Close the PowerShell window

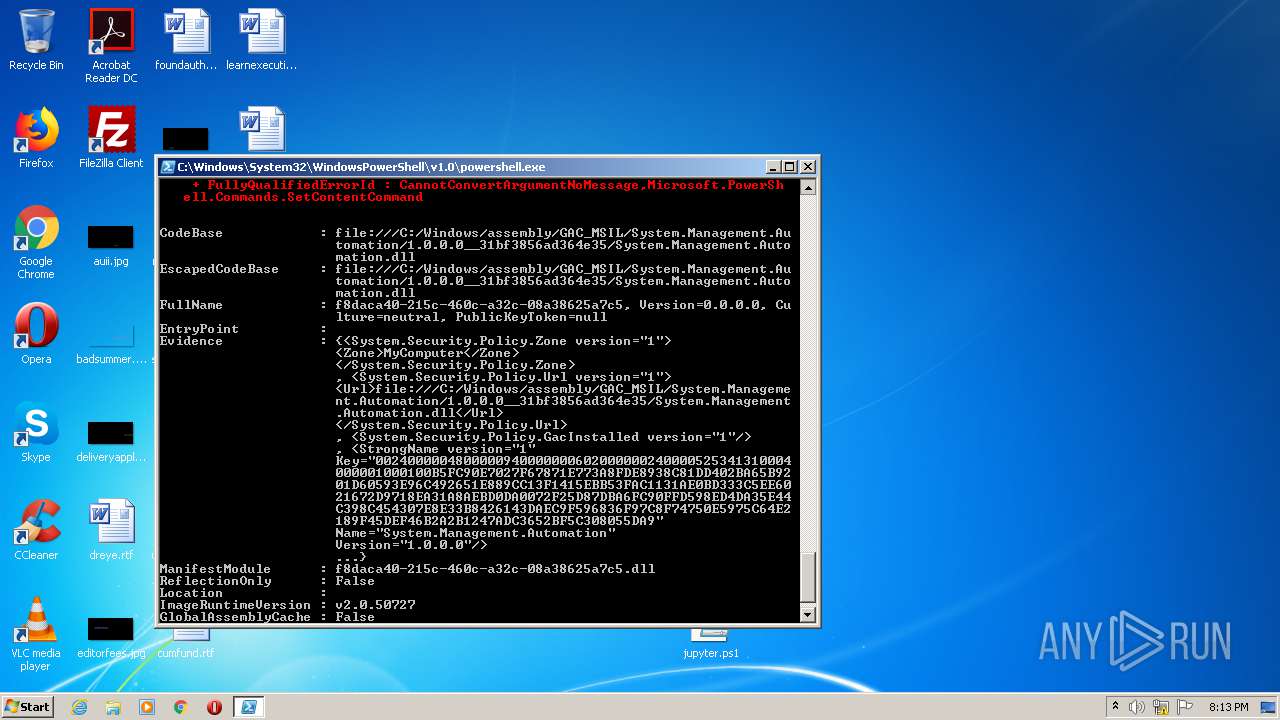pyautogui.click(x=808, y=167)
